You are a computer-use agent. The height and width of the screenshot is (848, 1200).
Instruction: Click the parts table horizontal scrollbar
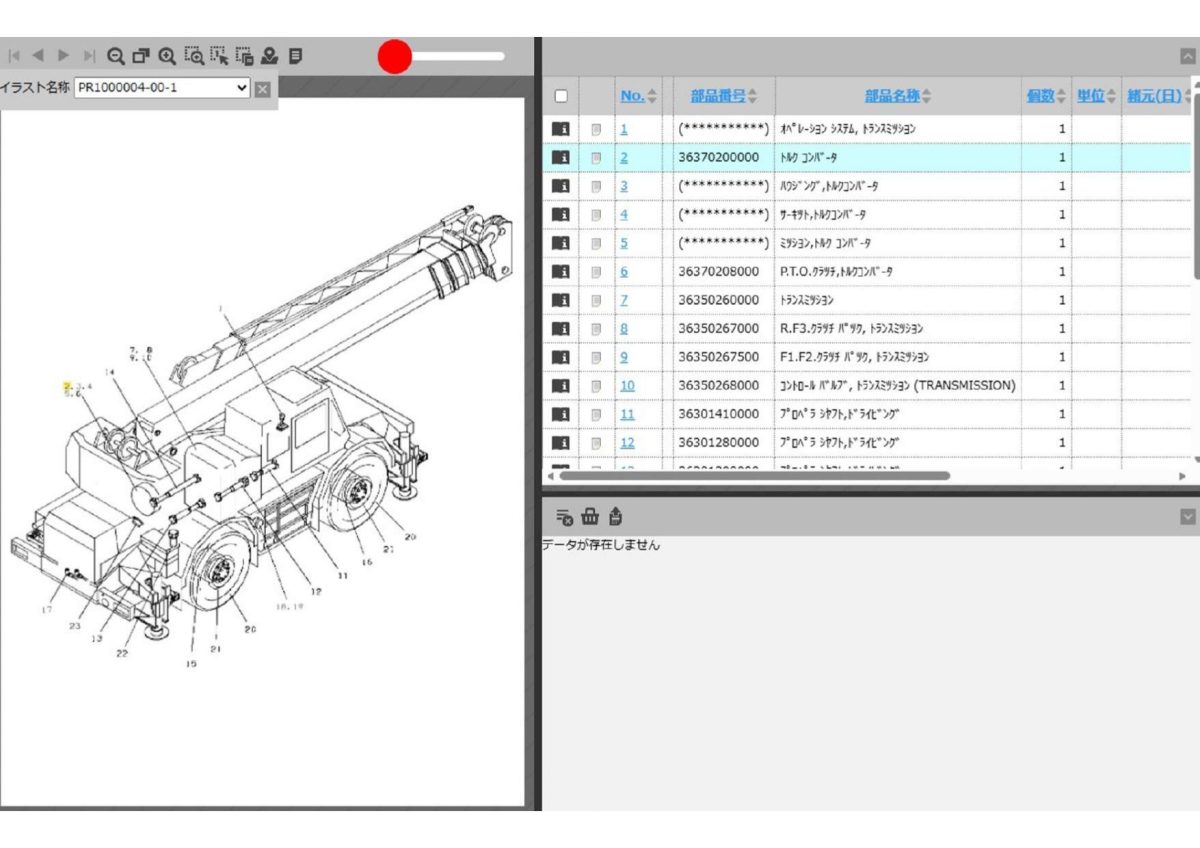(x=753, y=476)
